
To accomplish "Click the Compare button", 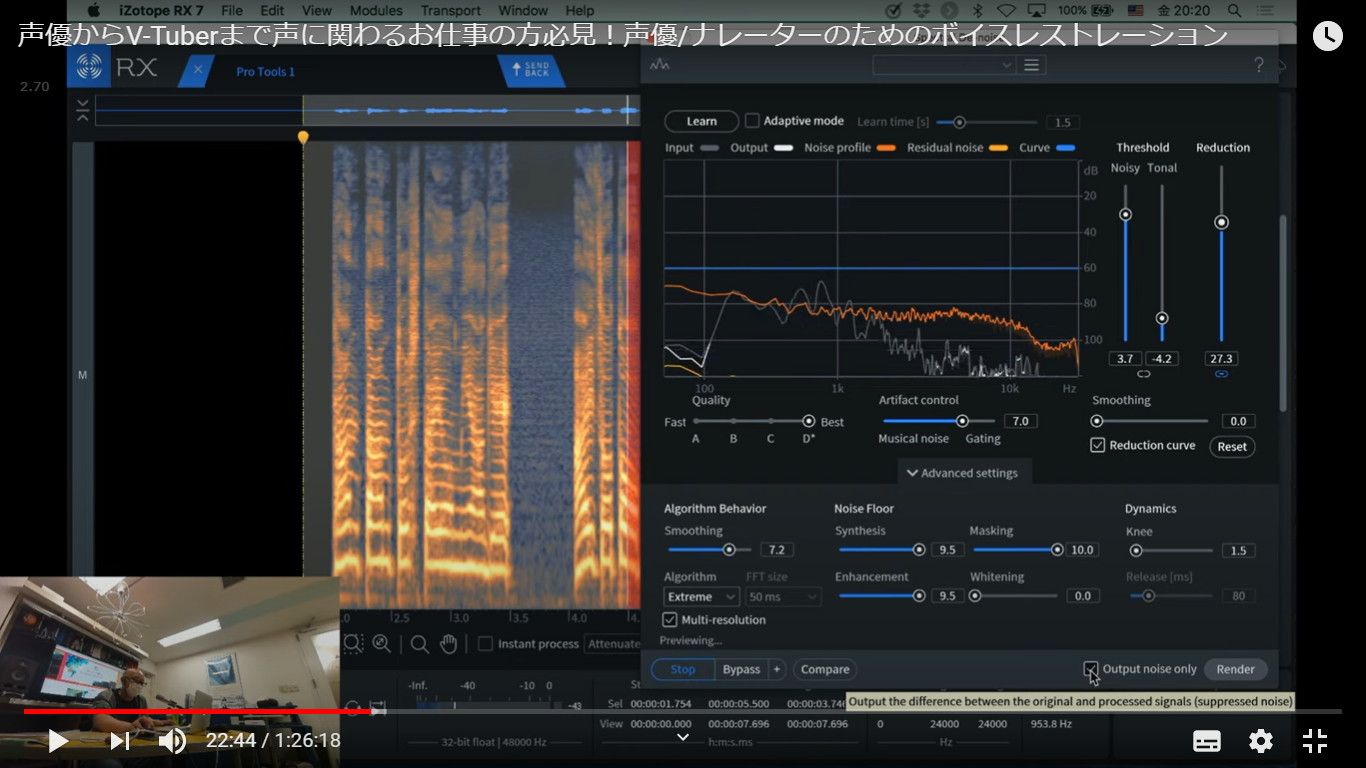I will 825,669.
